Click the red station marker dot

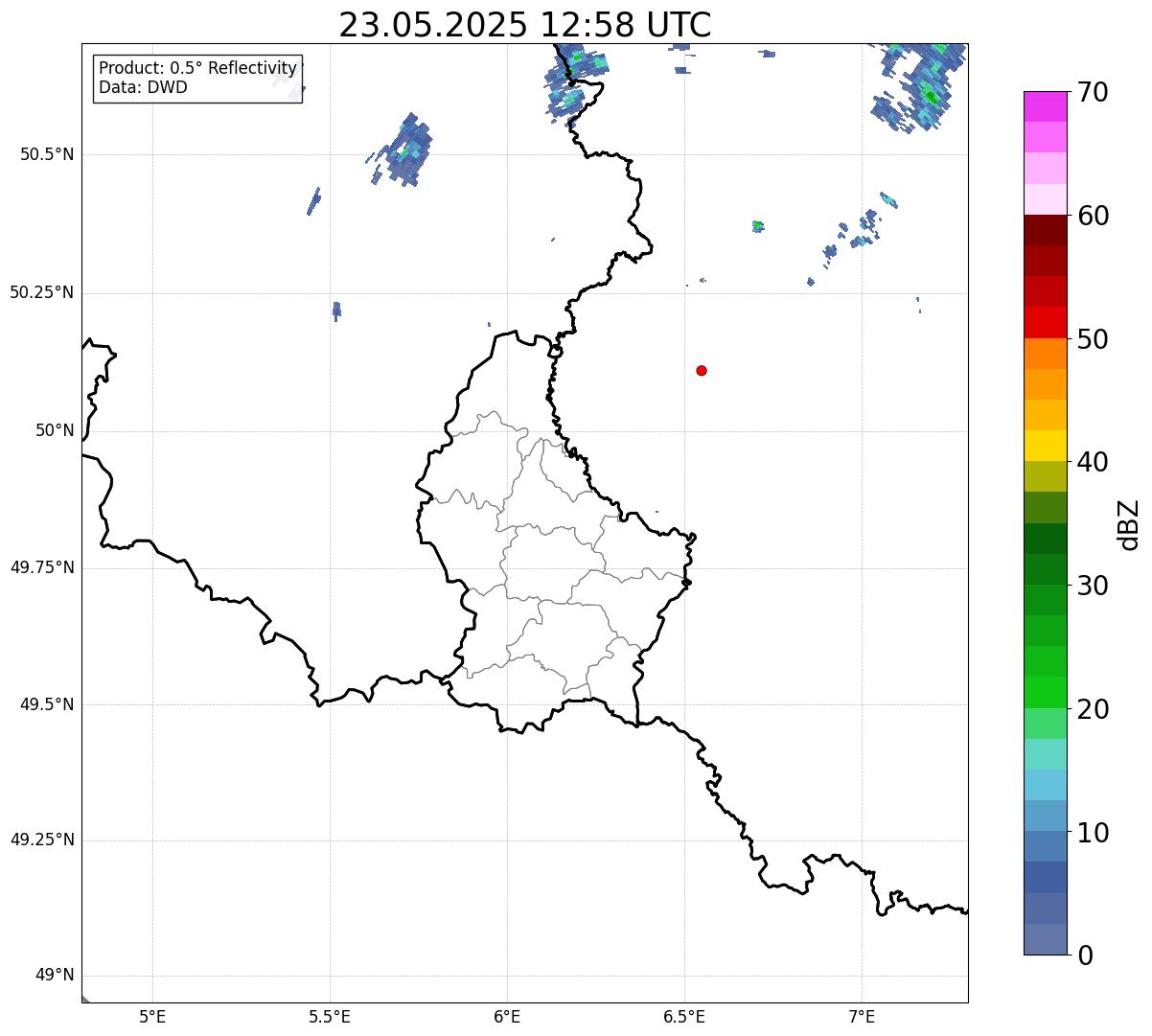click(x=702, y=370)
